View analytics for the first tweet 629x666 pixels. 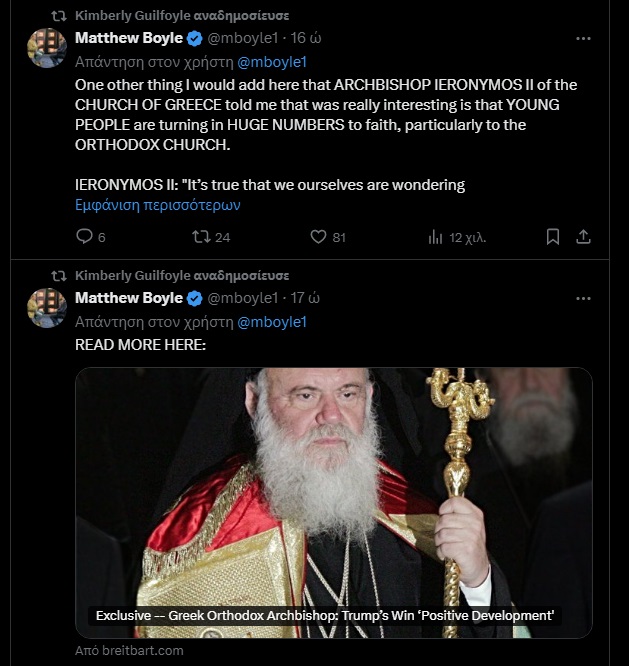click(x=435, y=237)
